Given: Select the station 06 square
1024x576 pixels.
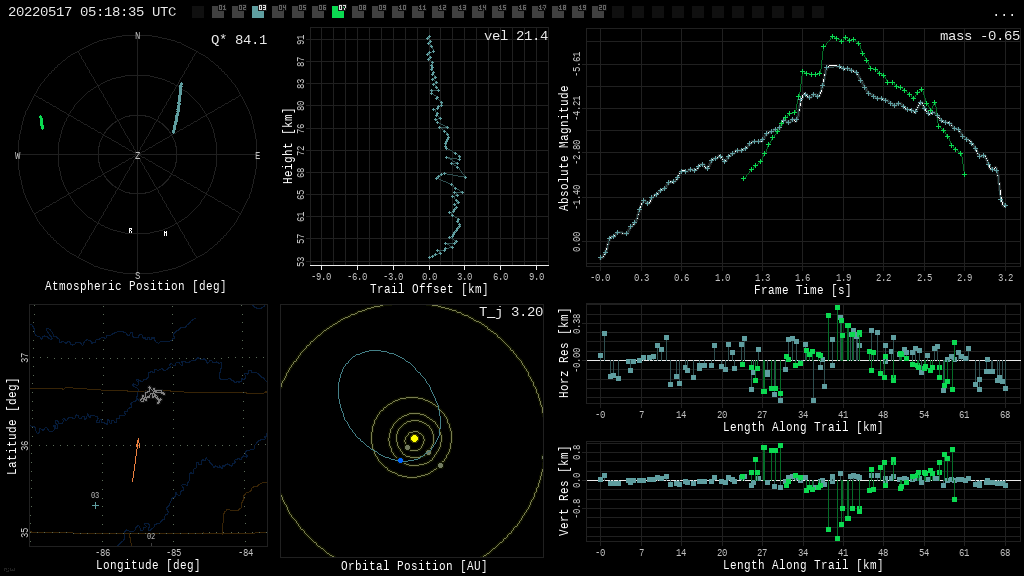Looking at the screenshot, I should pos(318,12).
